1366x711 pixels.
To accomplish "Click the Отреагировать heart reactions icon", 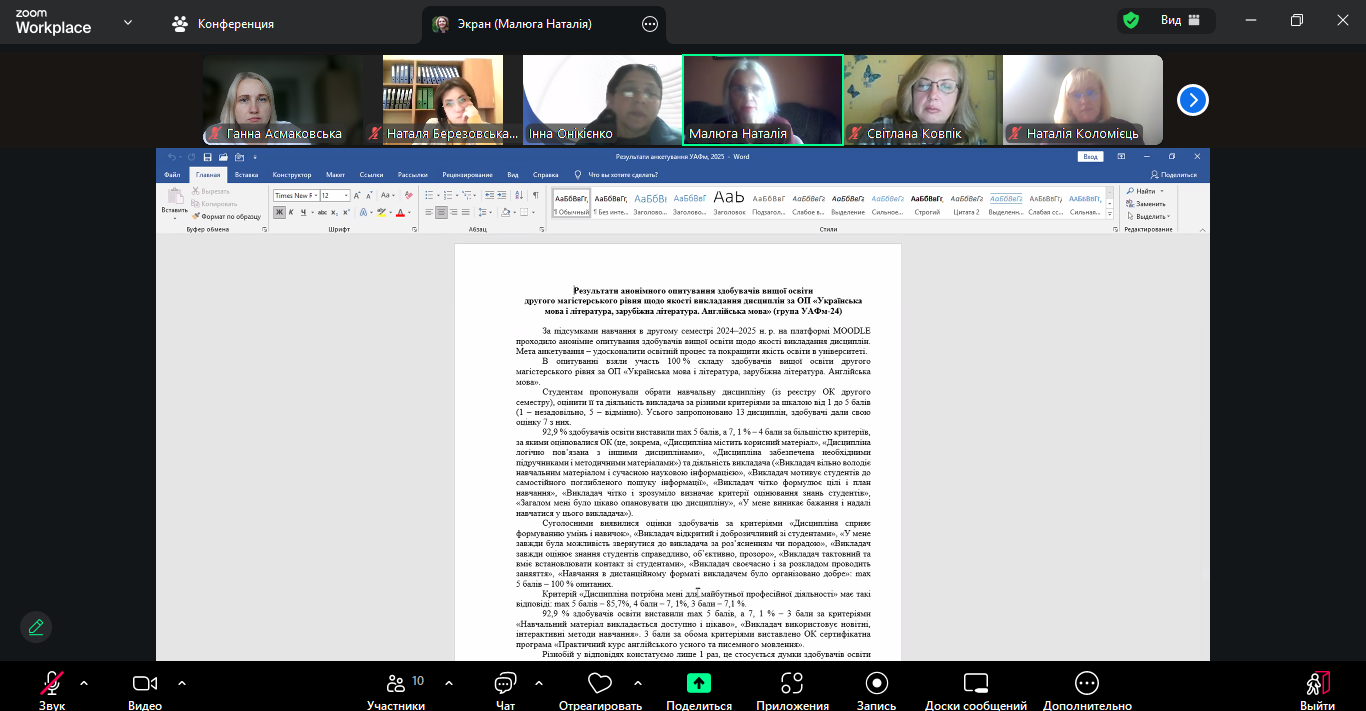I will tap(600, 684).
